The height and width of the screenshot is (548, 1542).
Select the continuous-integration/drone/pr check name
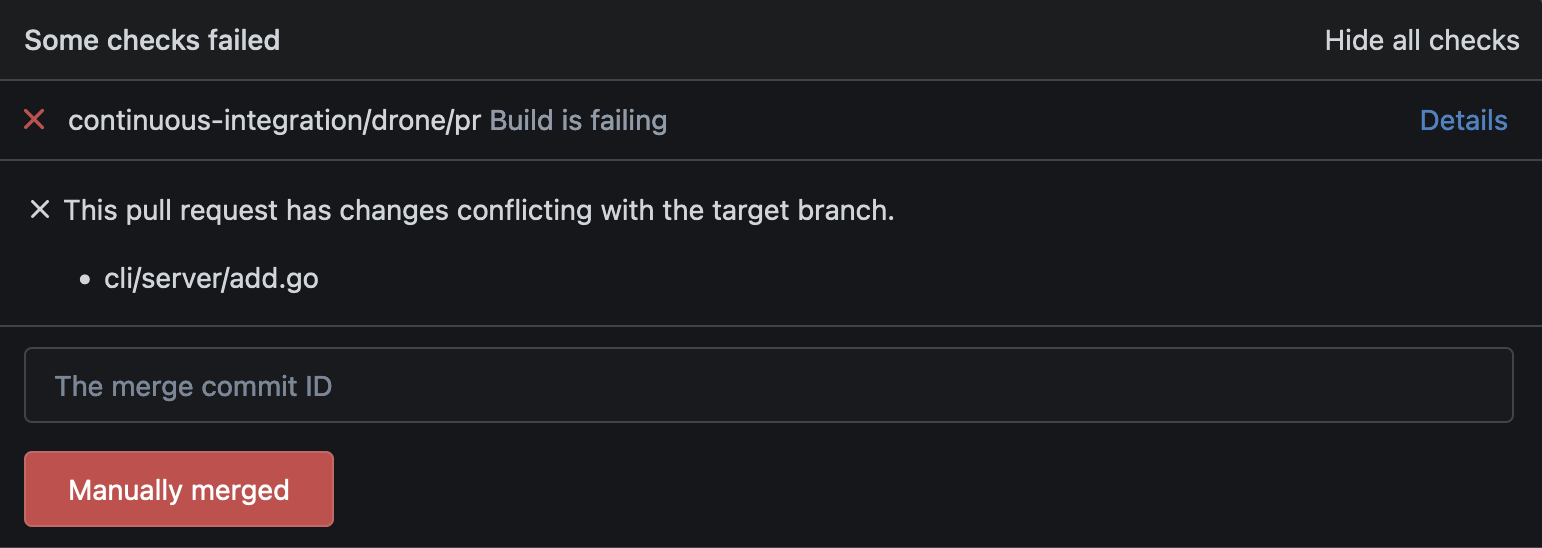(x=274, y=121)
